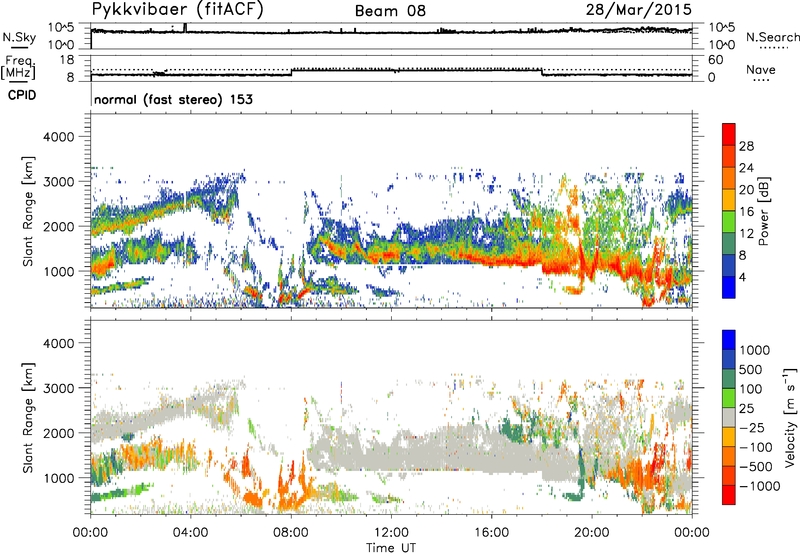Viewport: 800px width, 554px height.
Task: Click the 'N.Search' legend label
Action: click(x=772, y=37)
